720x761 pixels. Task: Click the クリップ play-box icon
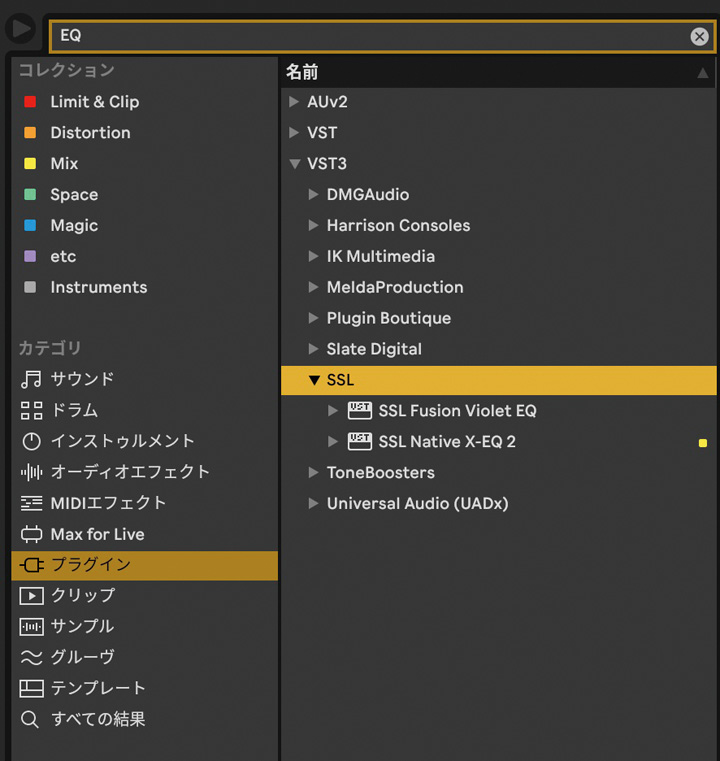(x=31, y=596)
